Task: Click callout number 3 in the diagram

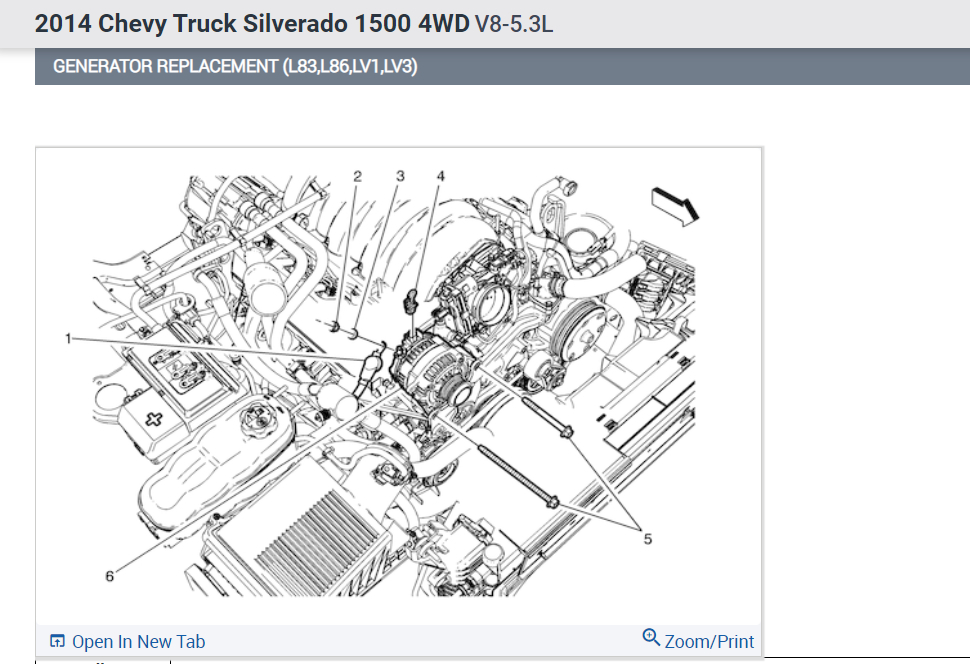Action: pyautogui.click(x=400, y=176)
